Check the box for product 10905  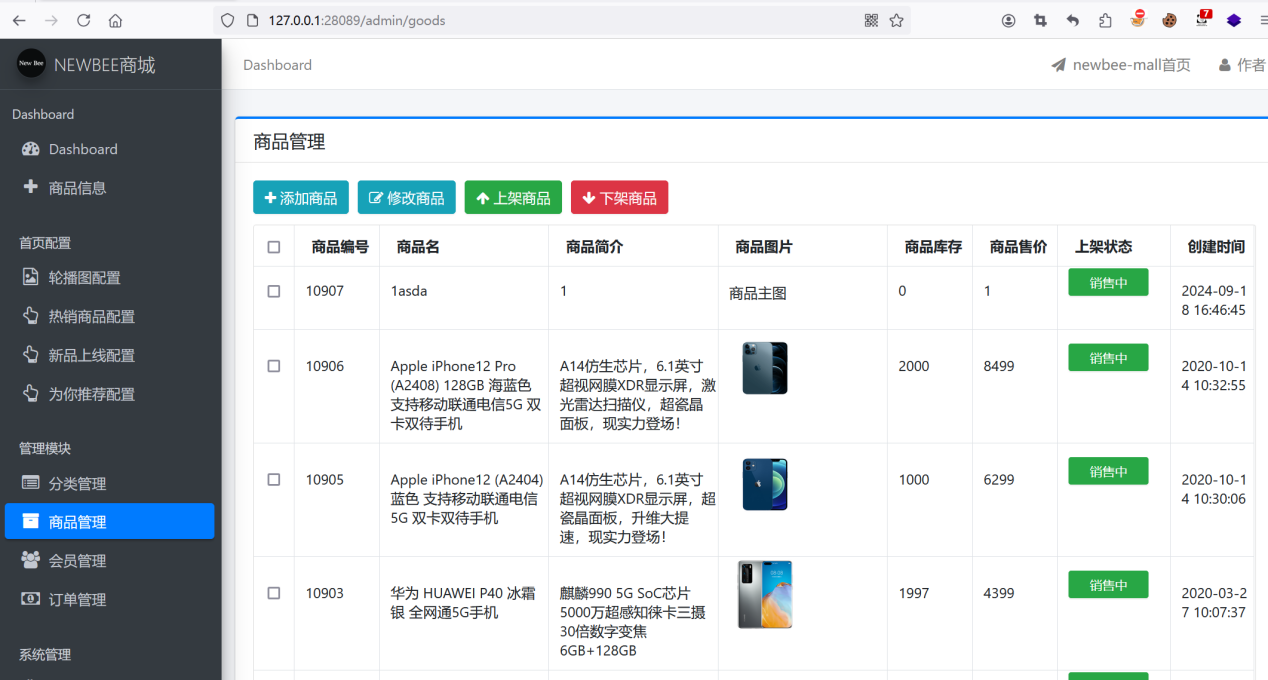(x=274, y=480)
